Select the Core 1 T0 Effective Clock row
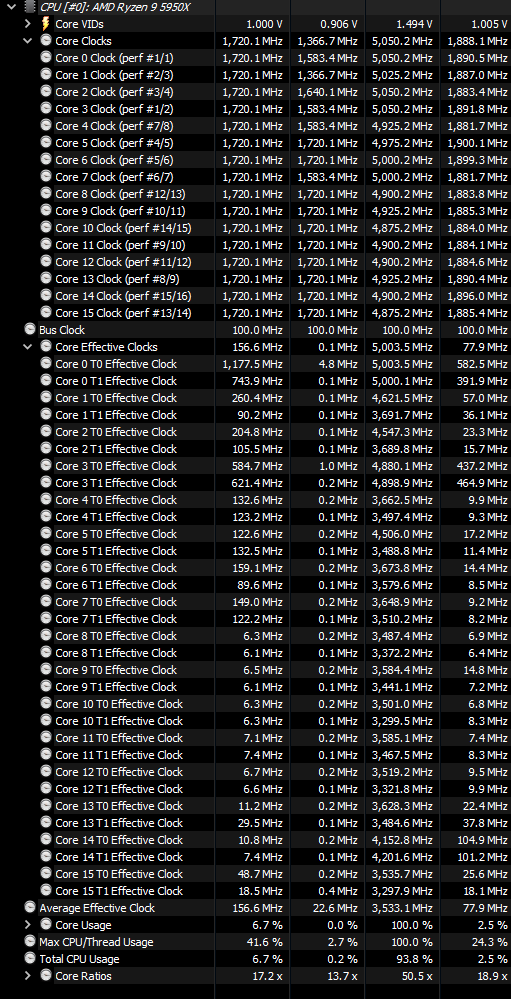 [256, 398]
